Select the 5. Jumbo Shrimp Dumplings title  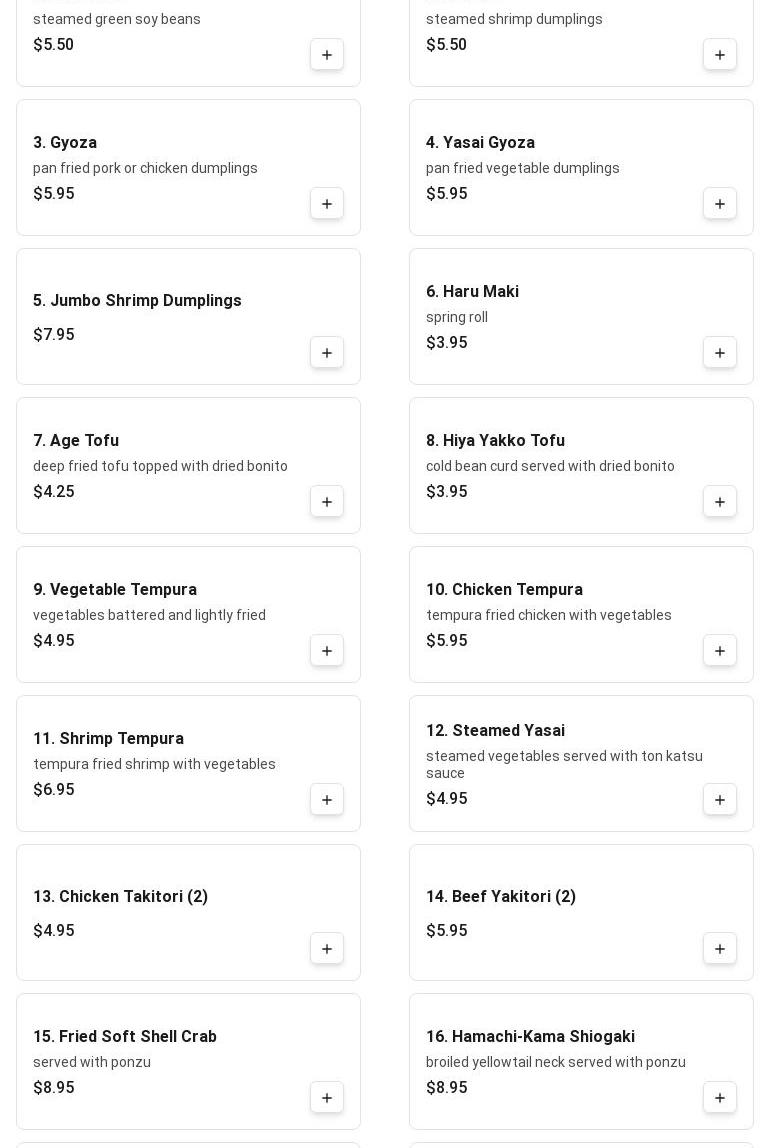(137, 301)
